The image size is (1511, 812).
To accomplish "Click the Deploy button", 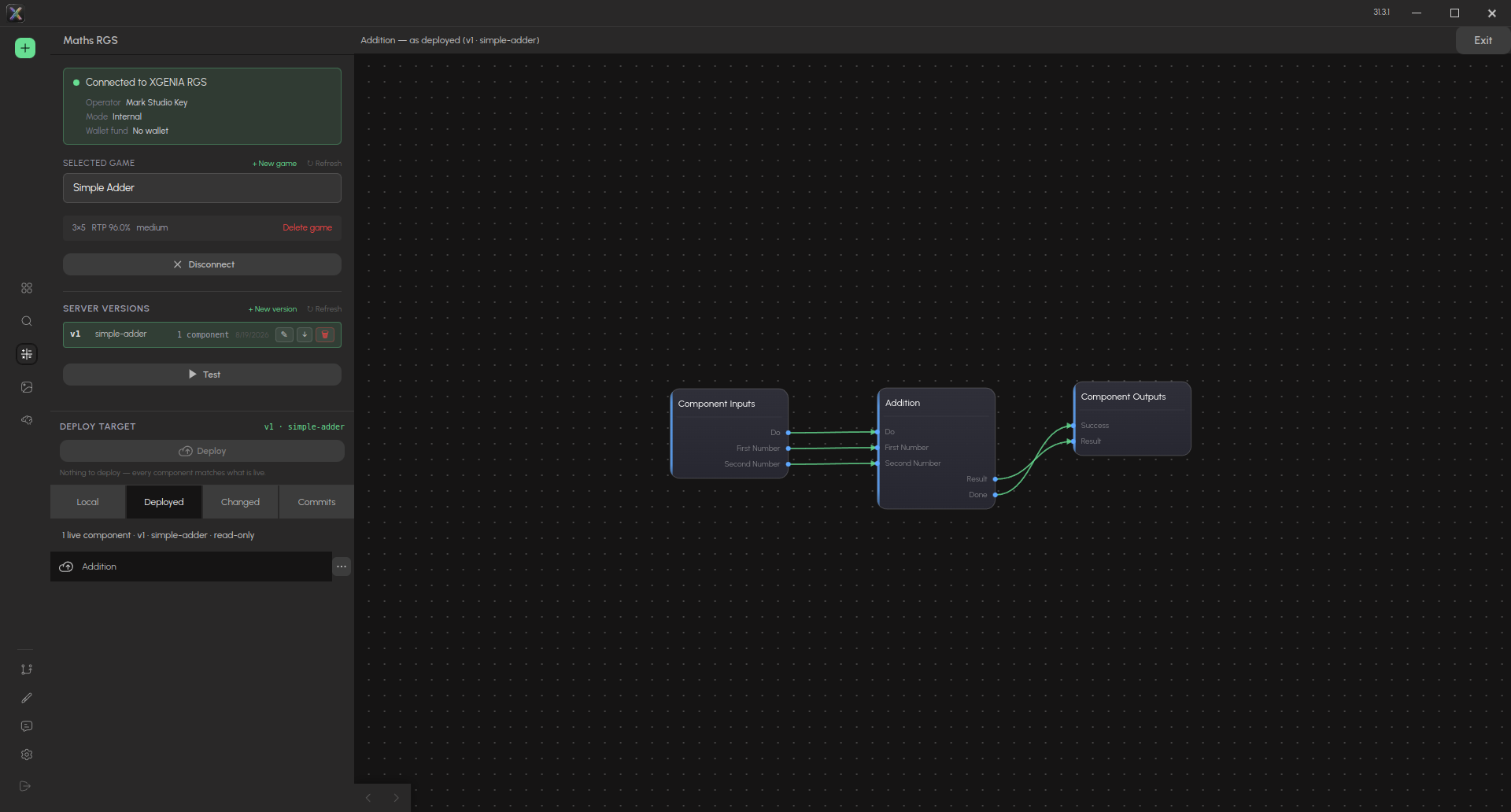I will [202, 451].
